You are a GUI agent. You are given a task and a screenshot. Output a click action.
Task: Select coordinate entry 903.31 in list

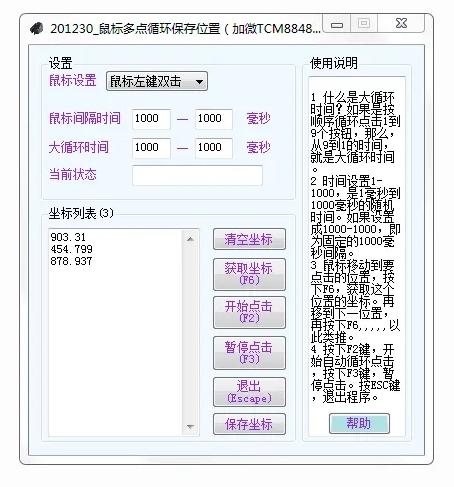click(x=68, y=237)
